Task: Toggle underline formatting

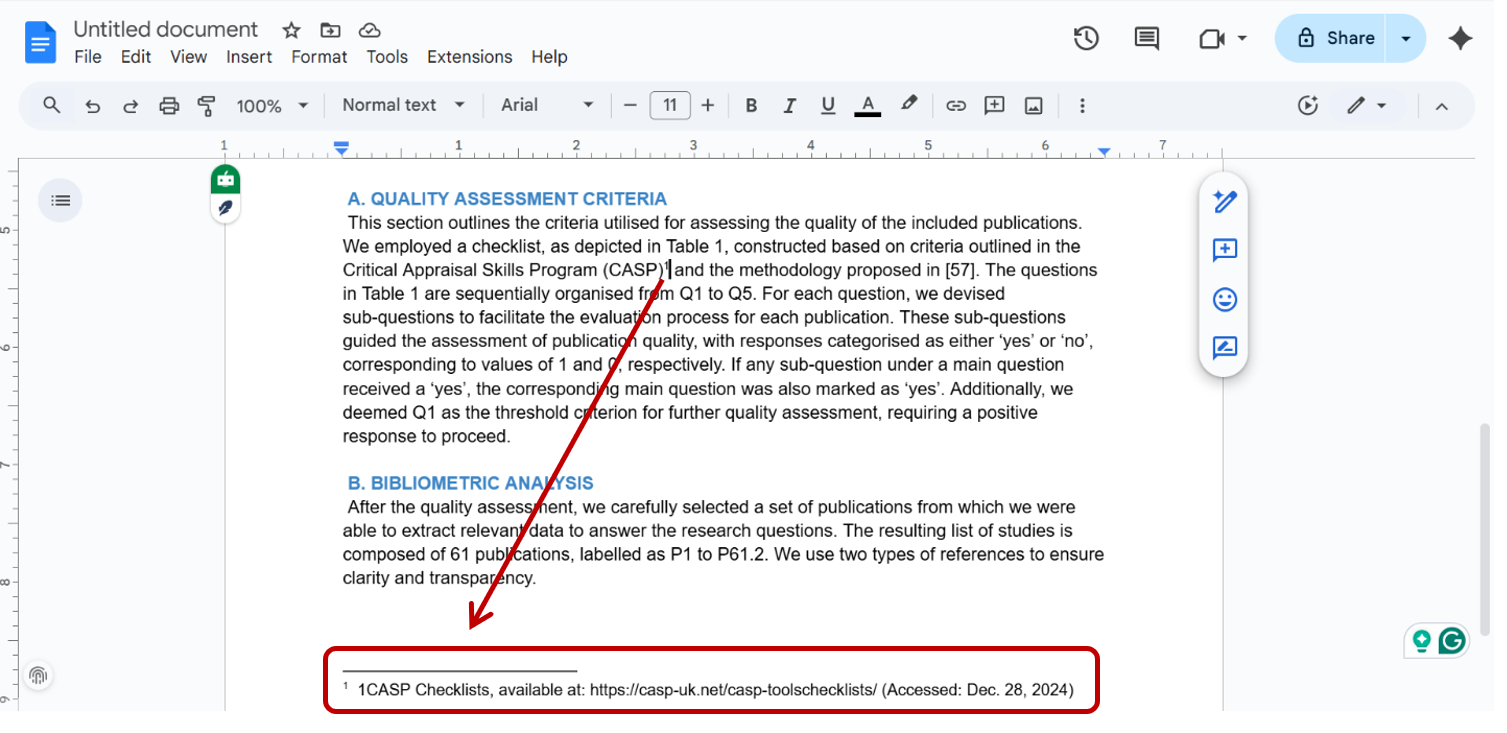Action: (x=828, y=105)
